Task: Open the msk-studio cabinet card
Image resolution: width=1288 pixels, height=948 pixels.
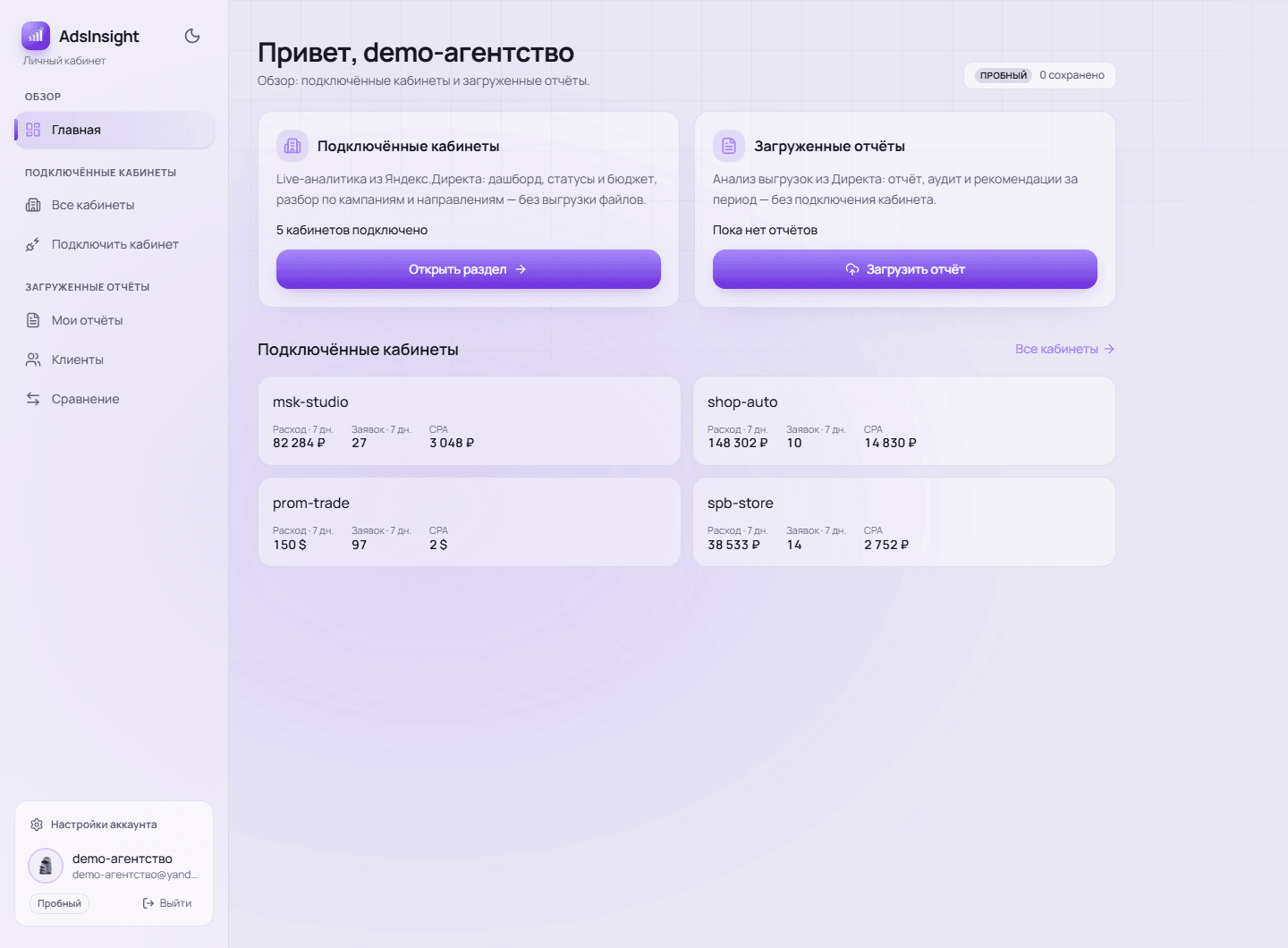Action: (x=470, y=421)
